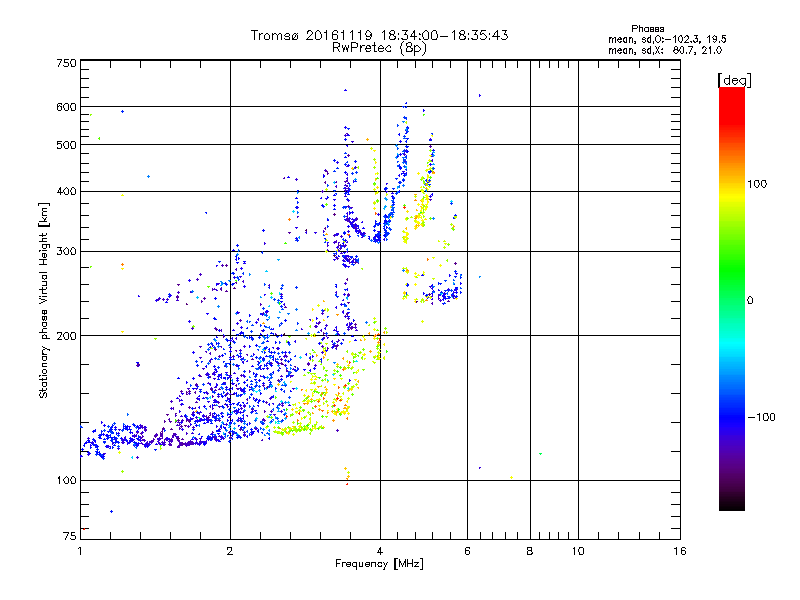Viewport: 800px width, 600px height.
Task: Click the x-axis label '2'
Action: tap(230, 551)
